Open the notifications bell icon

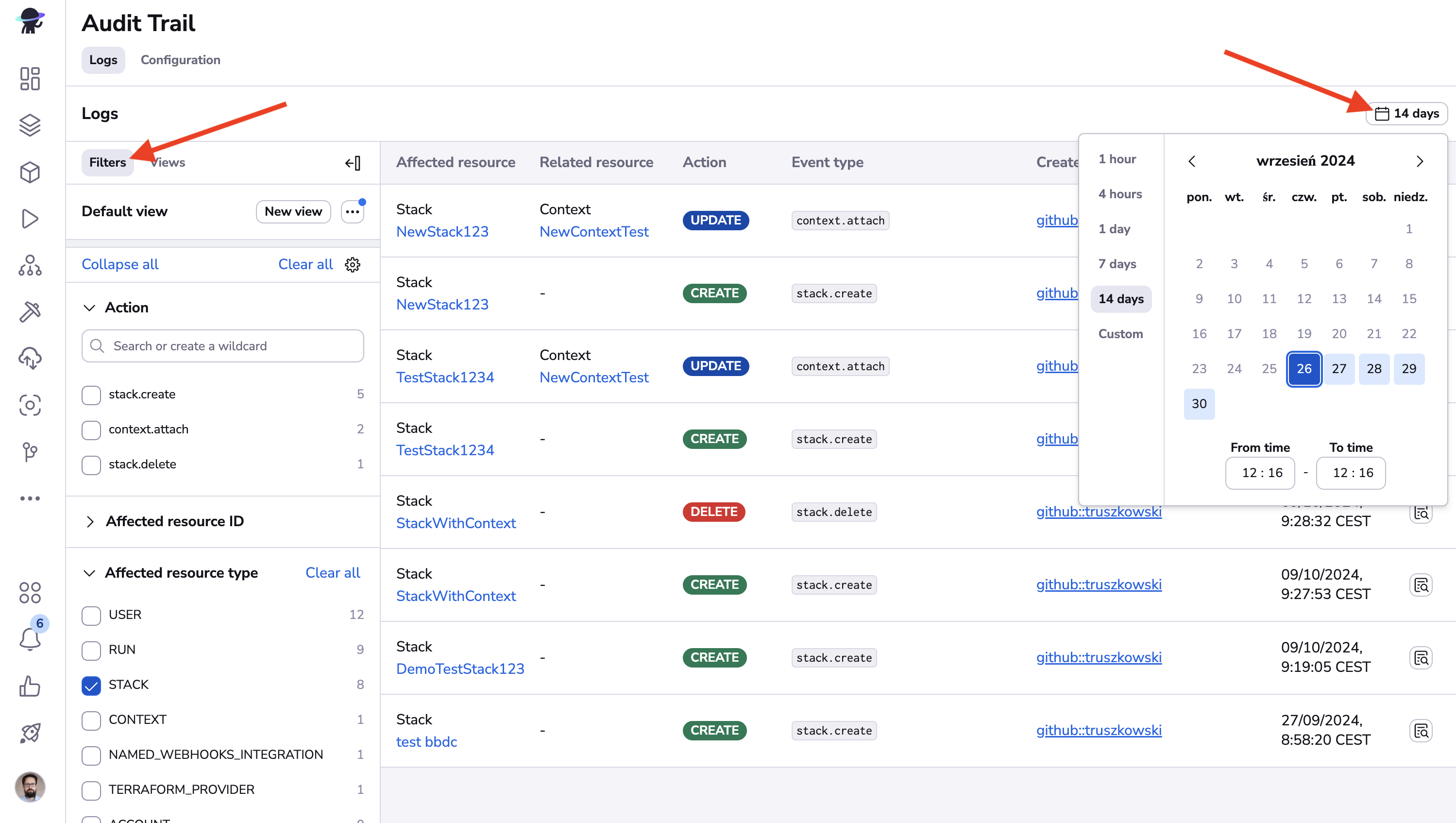tap(30, 639)
